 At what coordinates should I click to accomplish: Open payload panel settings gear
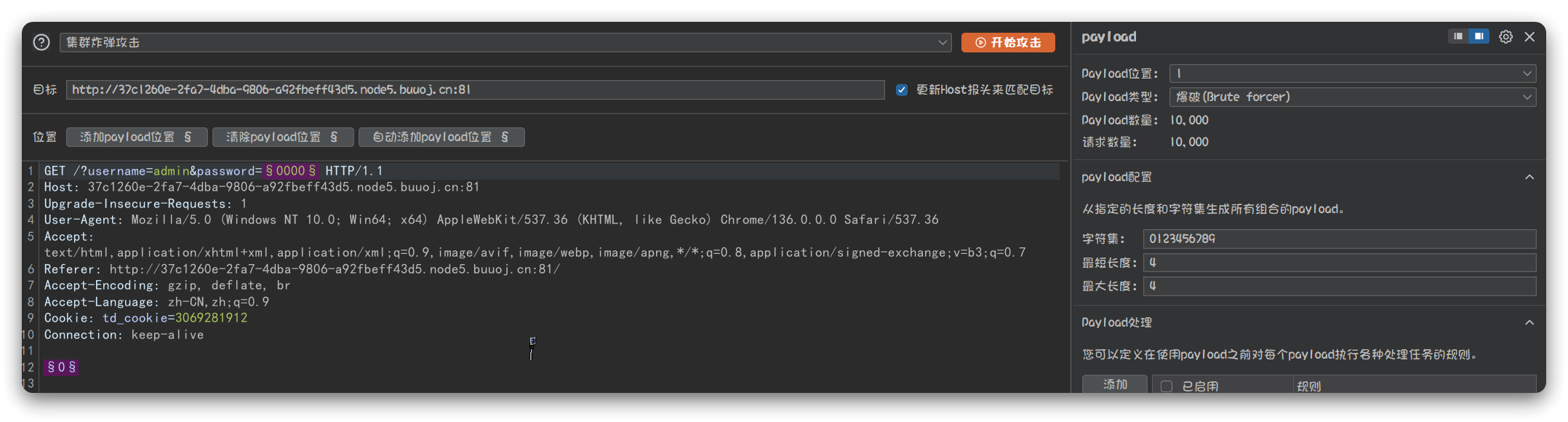(1505, 36)
